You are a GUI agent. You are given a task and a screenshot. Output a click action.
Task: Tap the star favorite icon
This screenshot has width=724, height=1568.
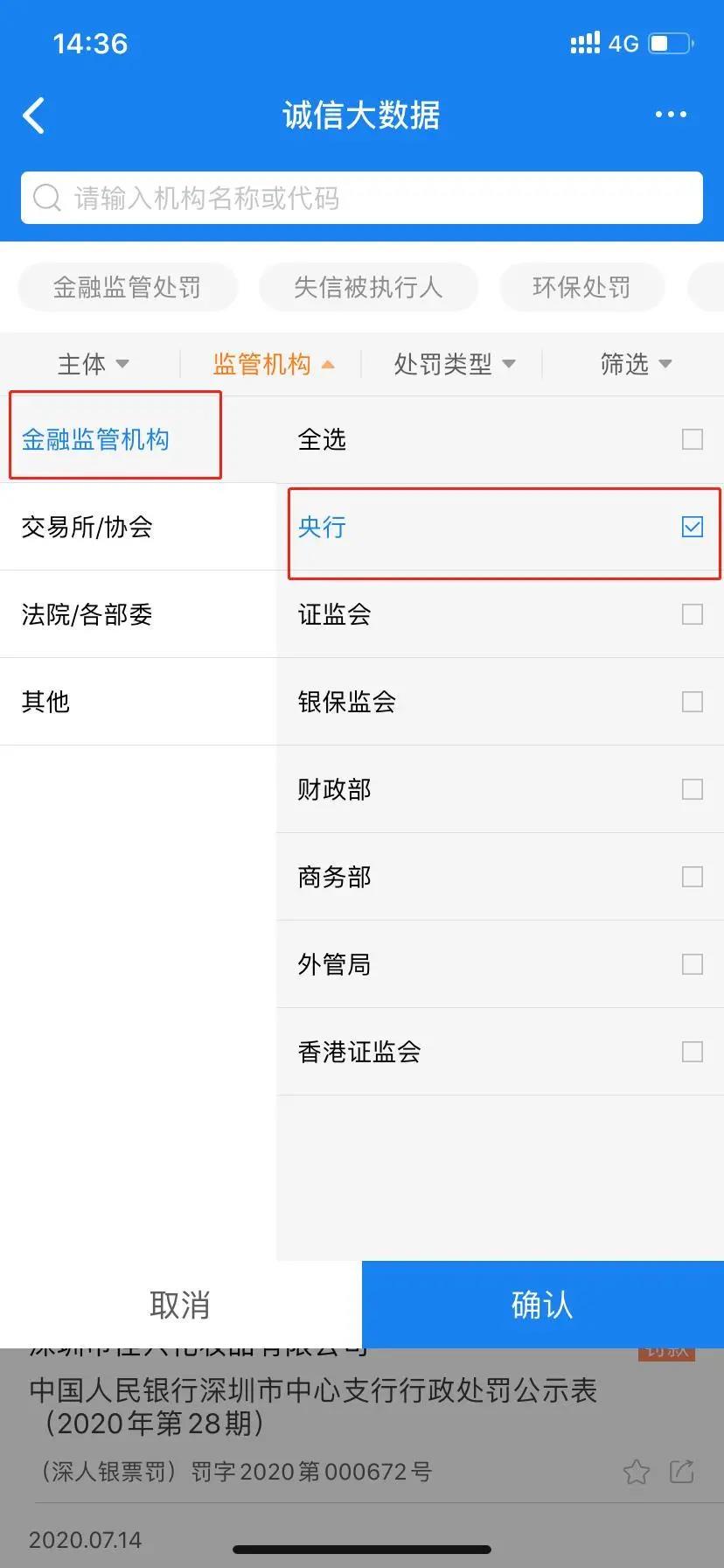[x=636, y=1472]
